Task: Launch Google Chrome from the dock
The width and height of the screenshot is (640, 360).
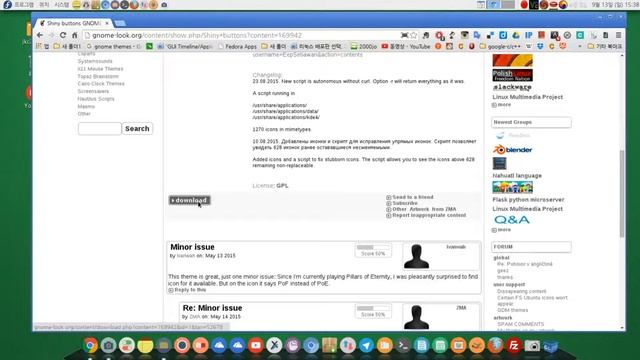Action: point(90,346)
